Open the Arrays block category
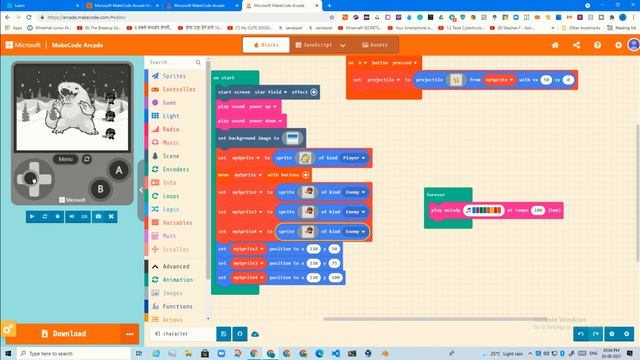 [174, 319]
